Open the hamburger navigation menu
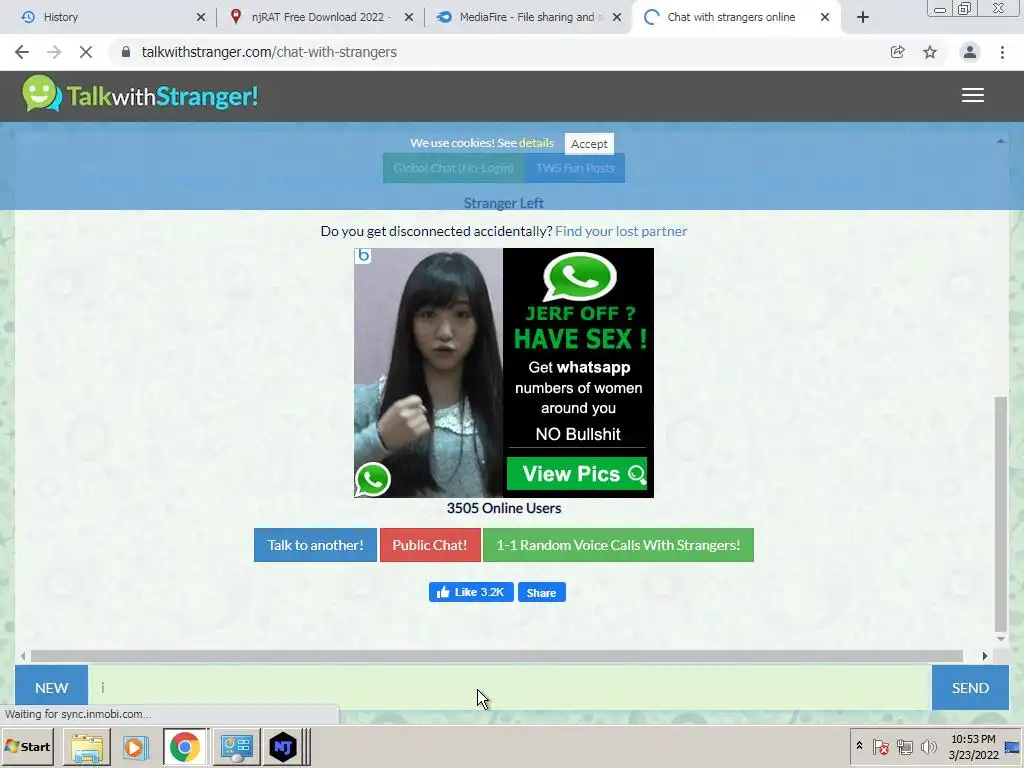1024x768 pixels. [972, 95]
